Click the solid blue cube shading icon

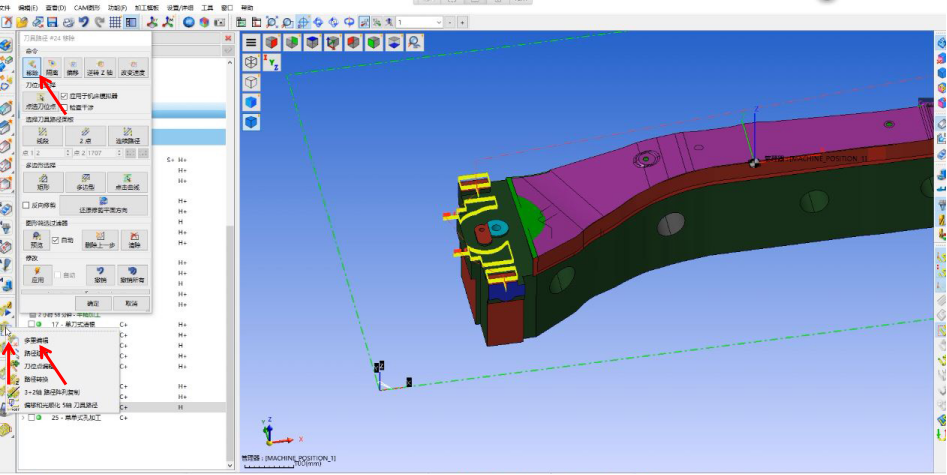coord(251,102)
